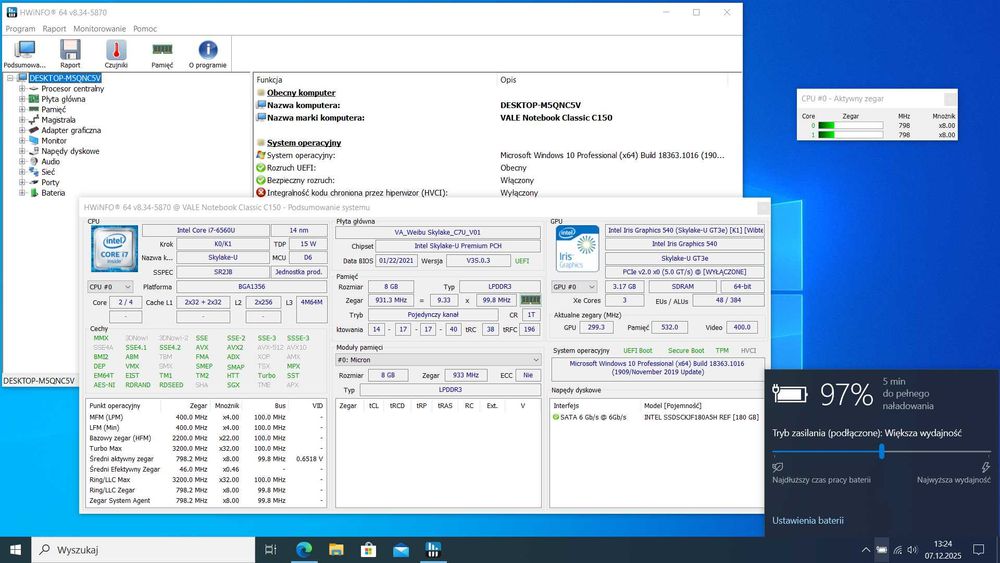Open the Monitorowanie menu
This screenshot has height=563, width=1000.
pos(99,29)
